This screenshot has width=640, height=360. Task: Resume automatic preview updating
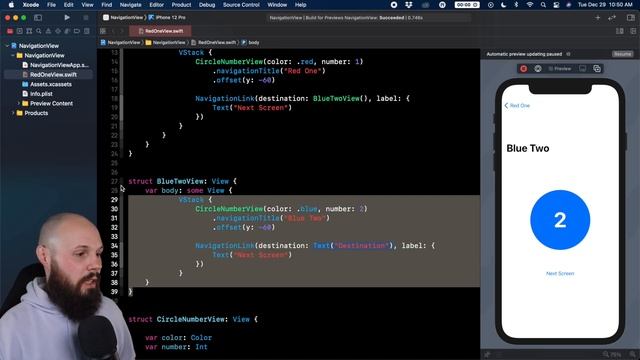point(622,54)
